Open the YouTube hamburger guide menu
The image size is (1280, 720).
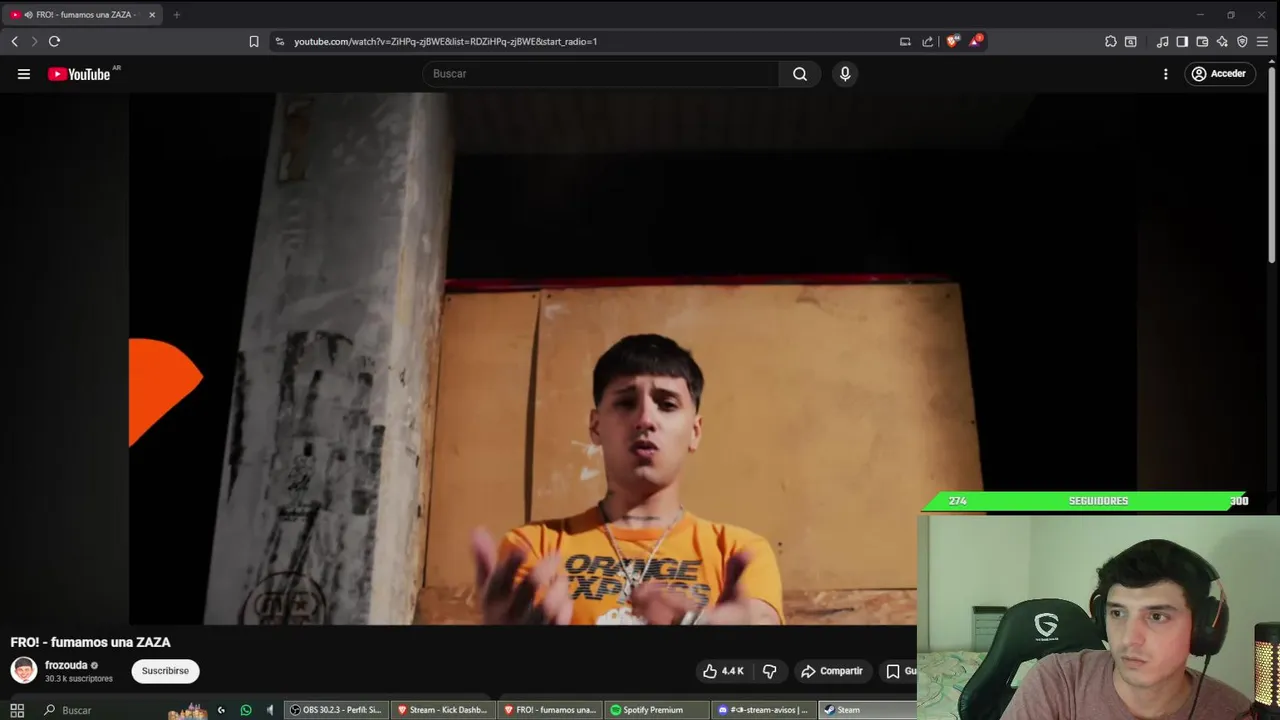pyautogui.click(x=24, y=74)
